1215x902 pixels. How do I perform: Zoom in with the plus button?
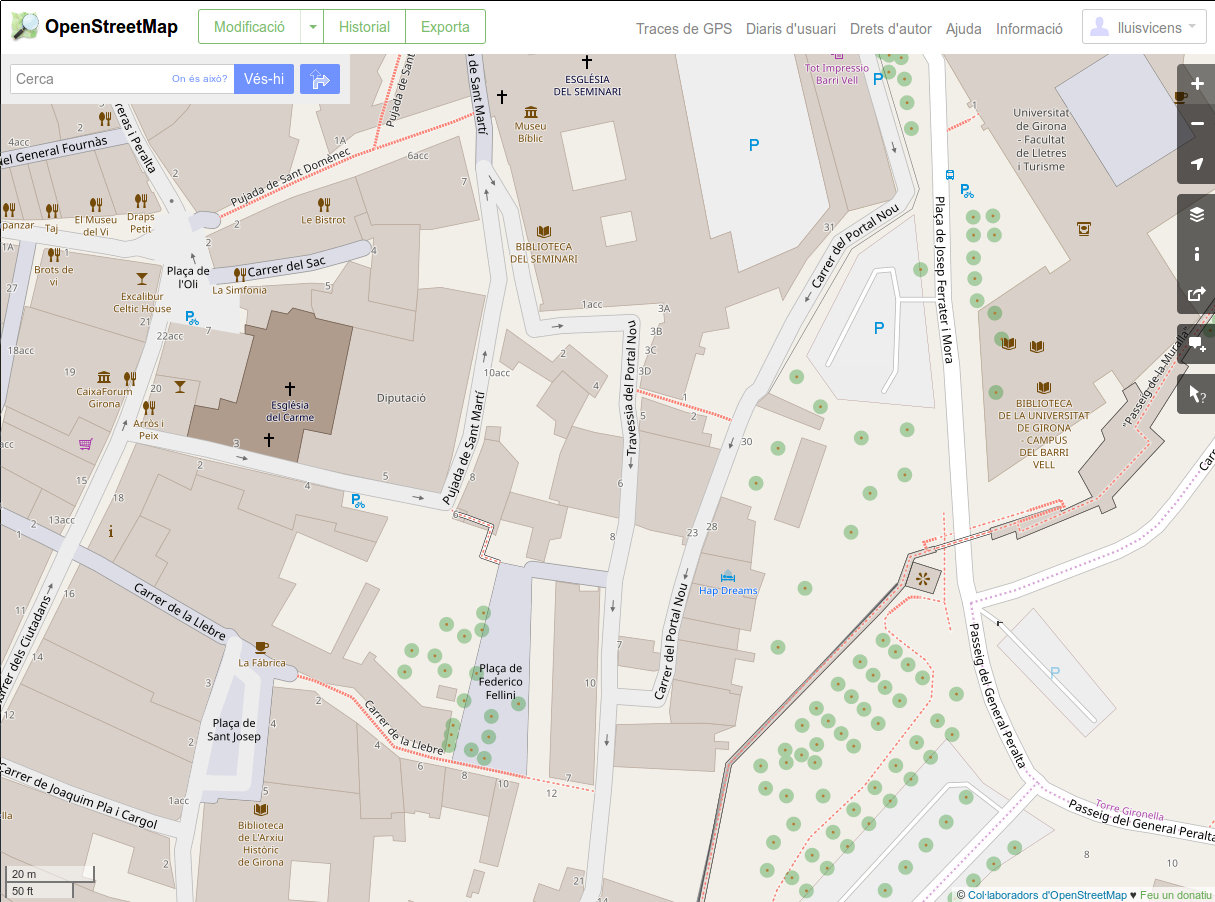tap(1197, 85)
